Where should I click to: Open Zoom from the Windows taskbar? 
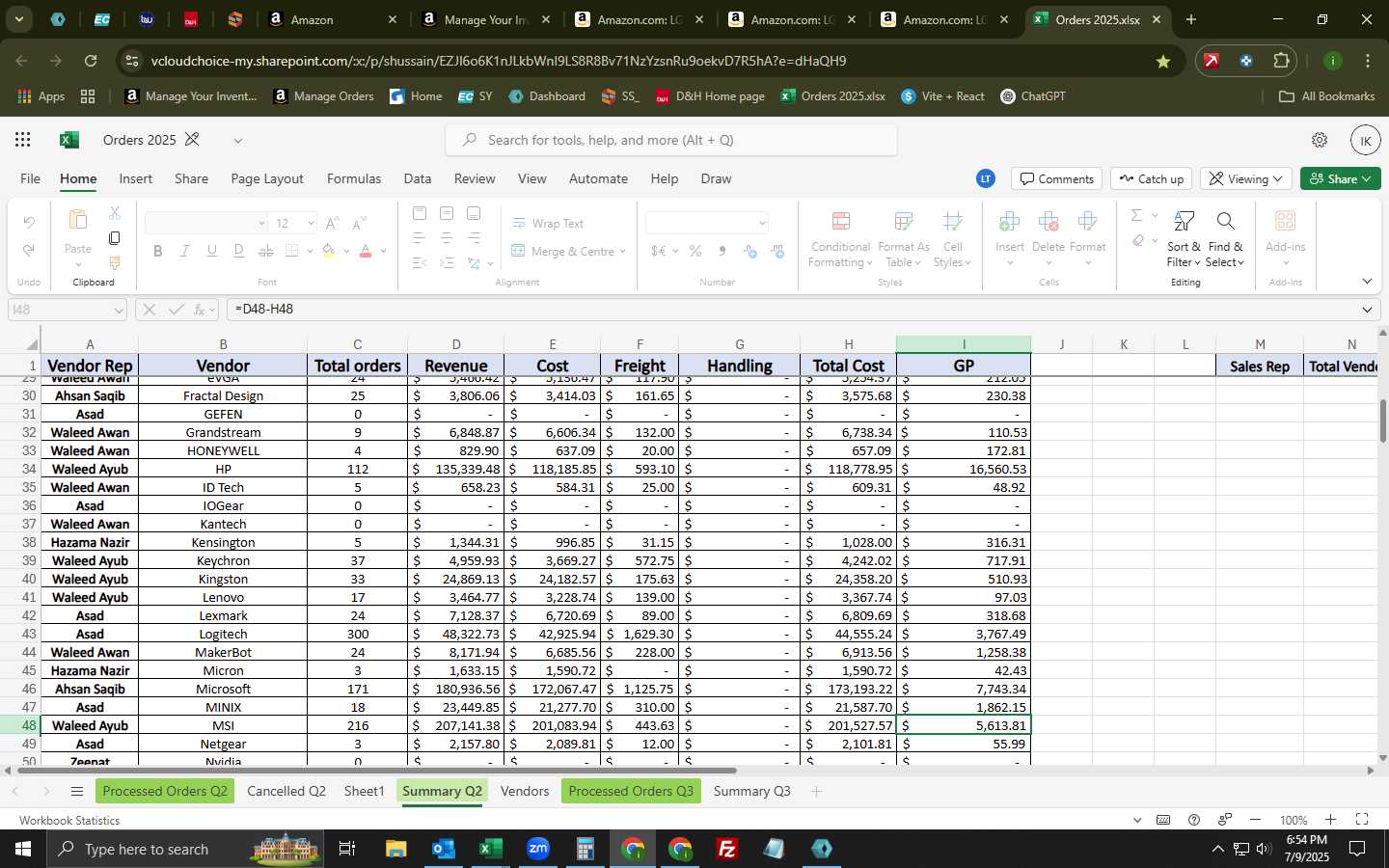click(x=538, y=849)
